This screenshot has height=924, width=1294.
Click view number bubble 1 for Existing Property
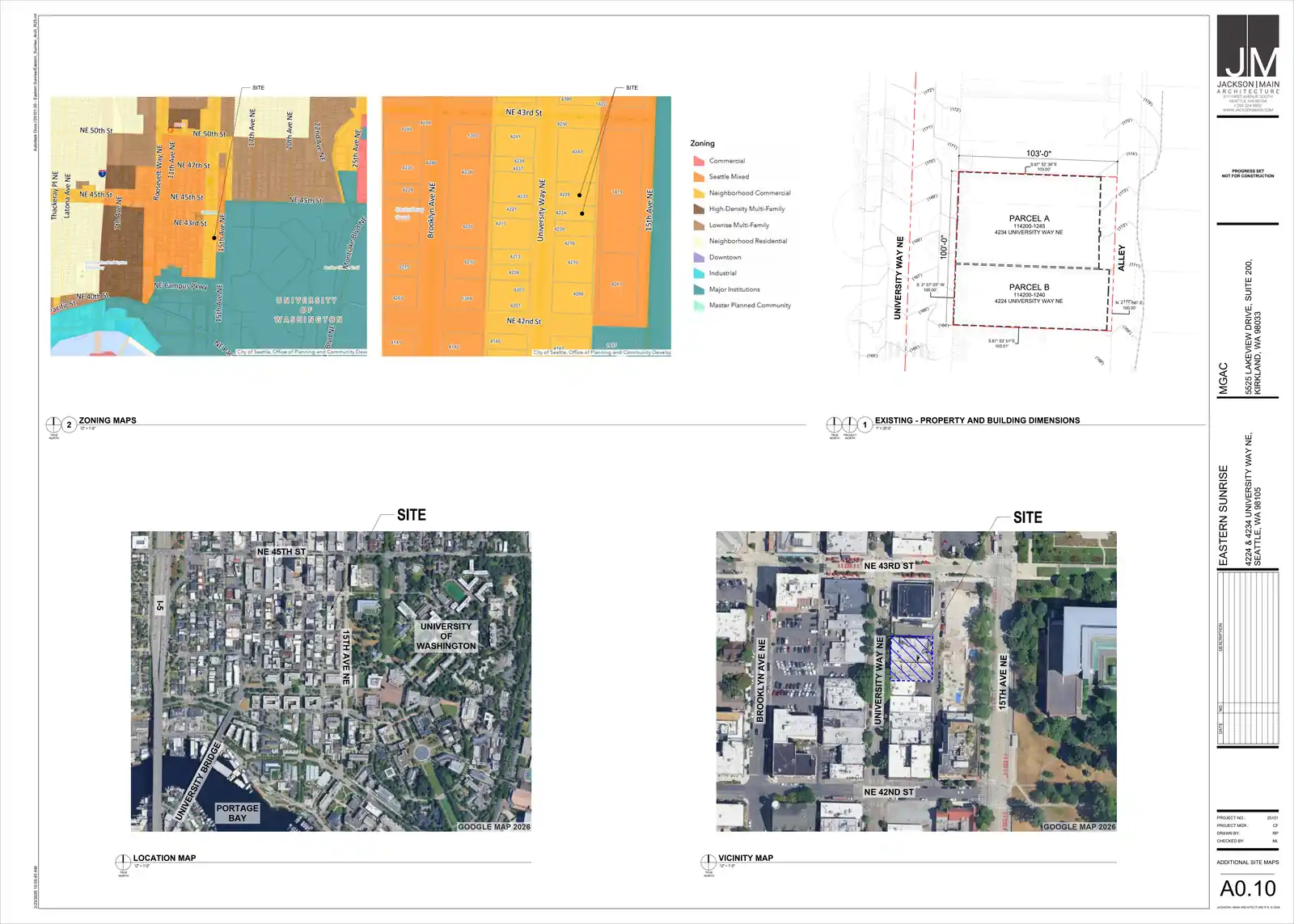click(x=865, y=424)
